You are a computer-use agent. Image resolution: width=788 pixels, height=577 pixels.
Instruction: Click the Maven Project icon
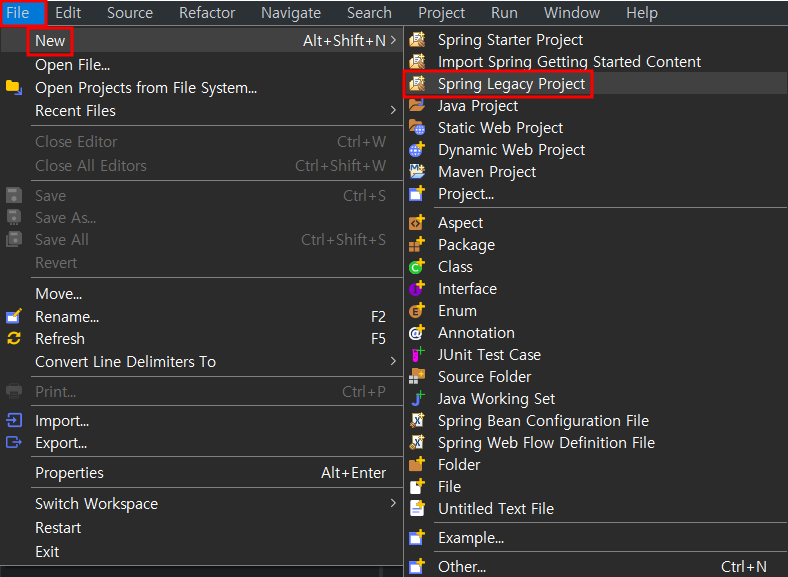pos(417,171)
